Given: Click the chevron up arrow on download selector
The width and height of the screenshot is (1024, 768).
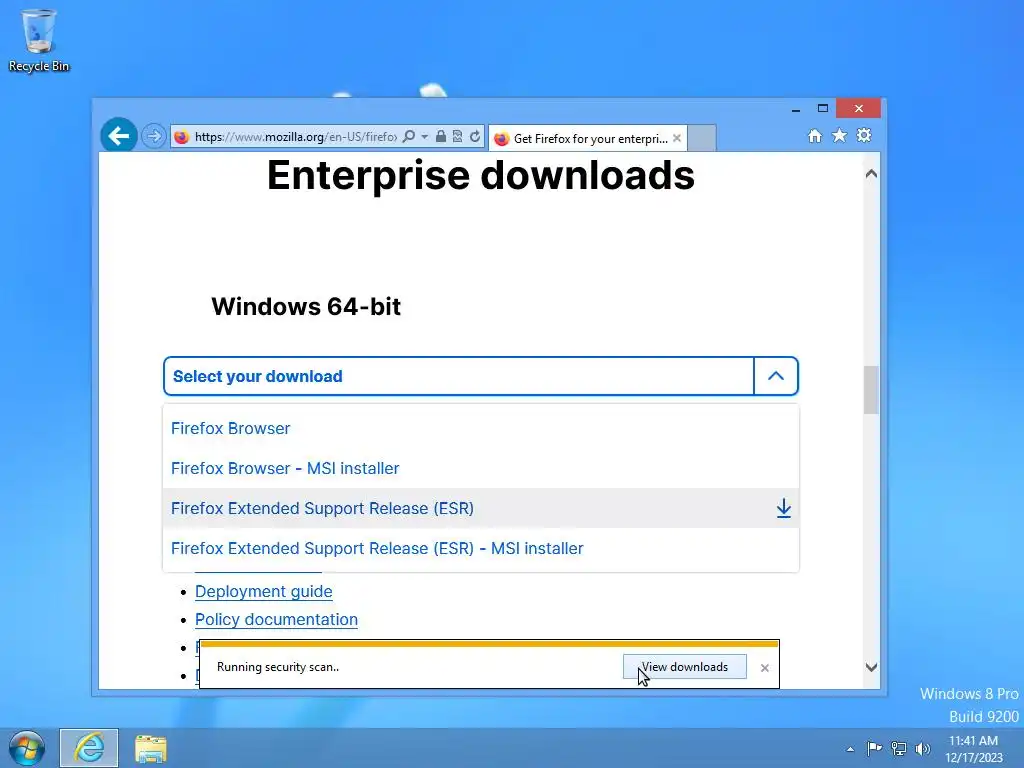Looking at the screenshot, I should click(776, 376).
